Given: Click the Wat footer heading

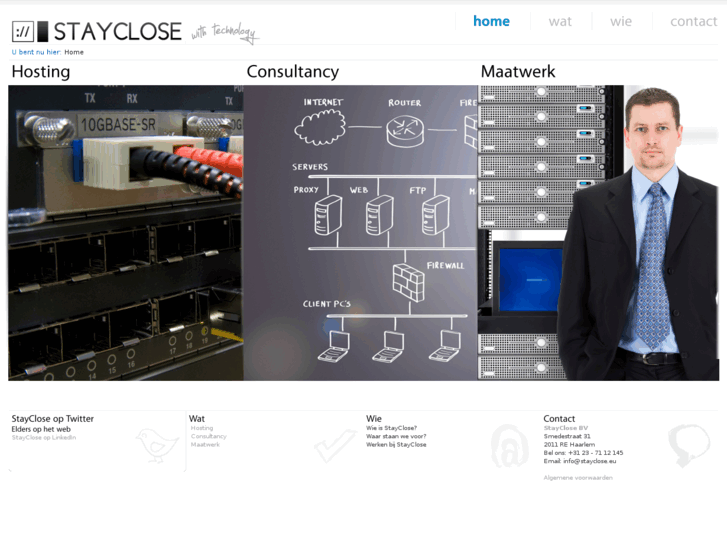Looking at the screenshot, I should pyautogui.click(x=197, y=418).
